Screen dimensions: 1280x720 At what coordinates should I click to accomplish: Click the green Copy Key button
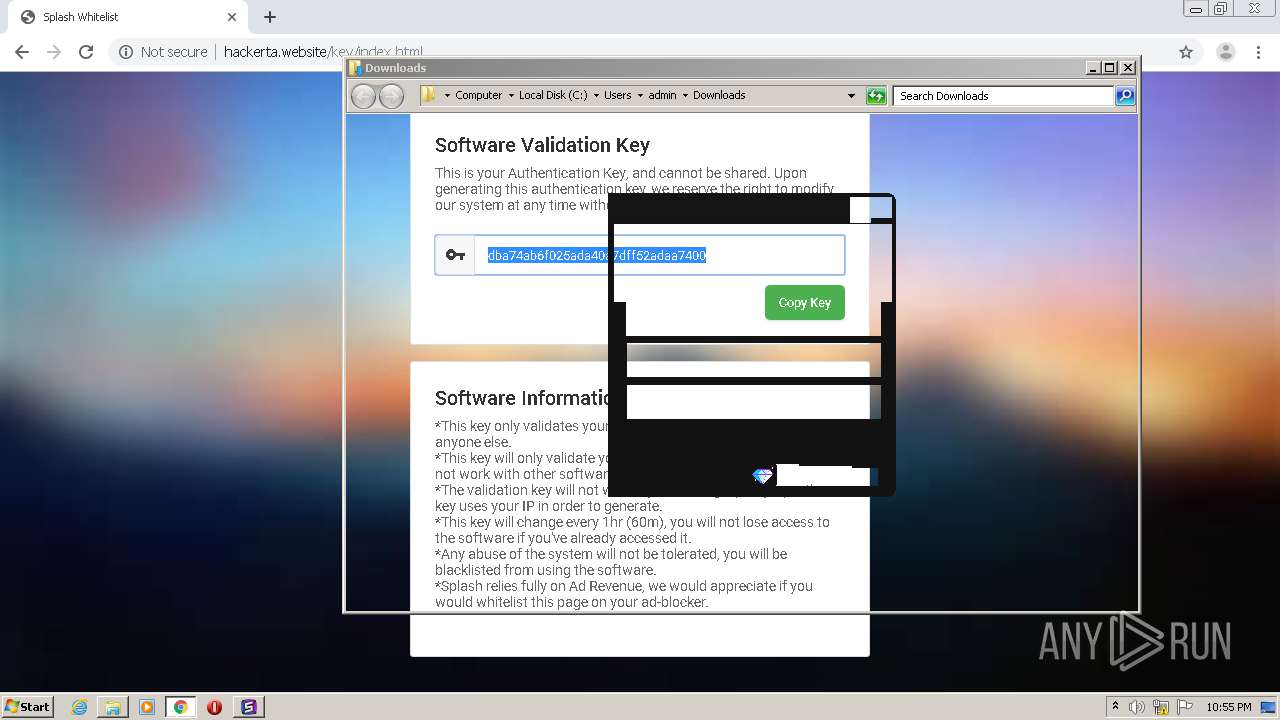(x=805, y=303)
